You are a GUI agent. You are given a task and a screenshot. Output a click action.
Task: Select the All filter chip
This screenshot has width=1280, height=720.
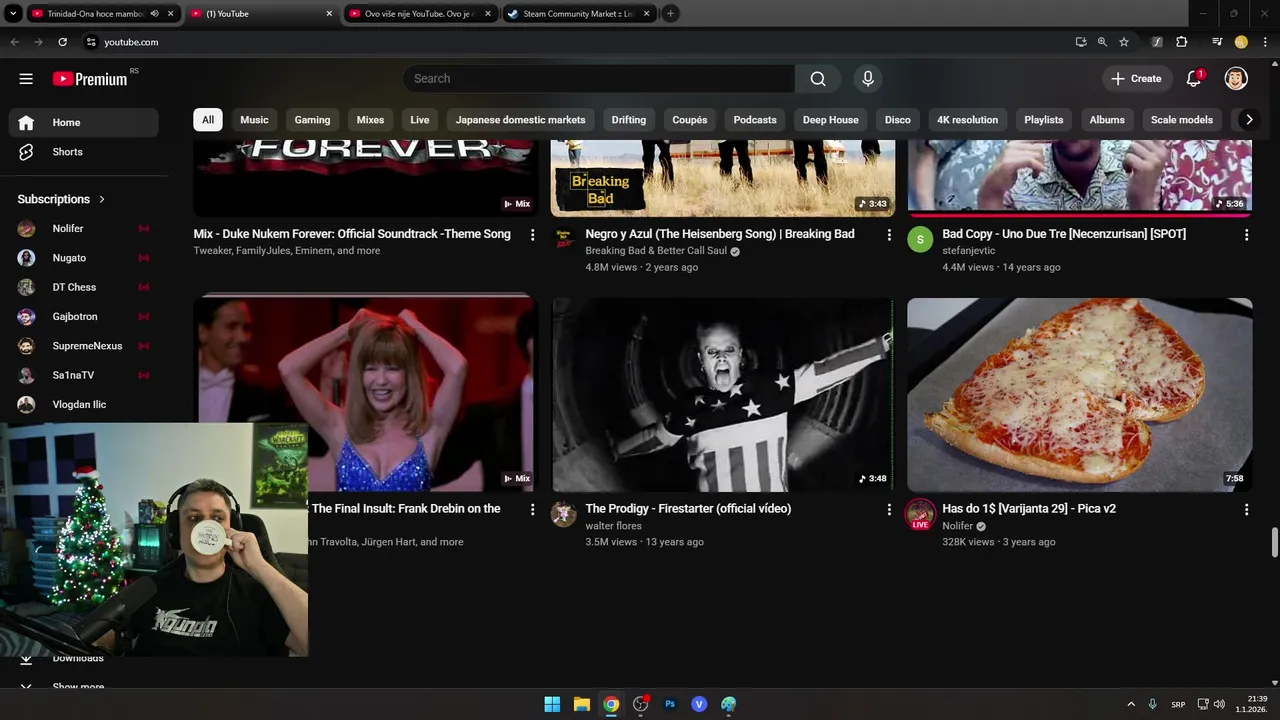(x=207, y=120)
